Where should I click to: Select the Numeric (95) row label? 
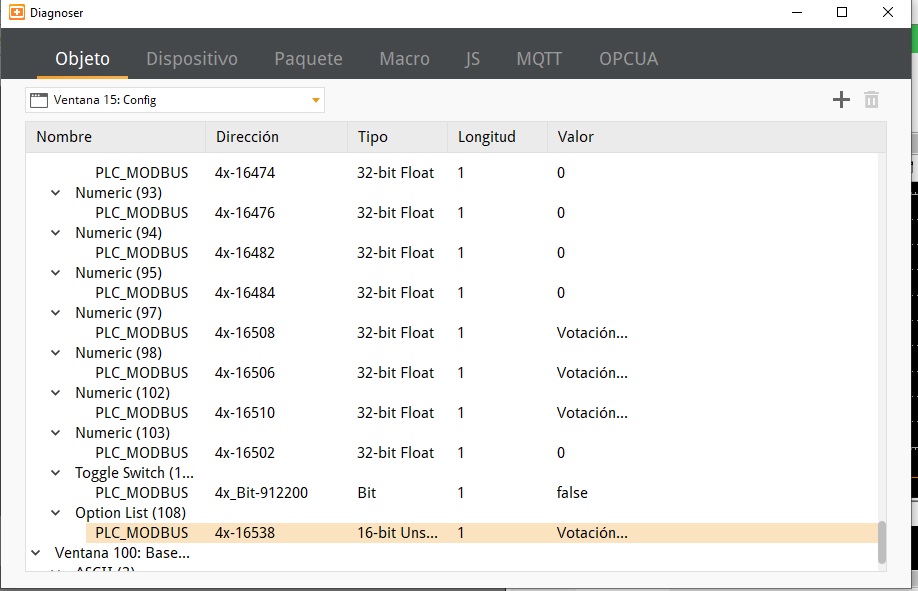118,272
